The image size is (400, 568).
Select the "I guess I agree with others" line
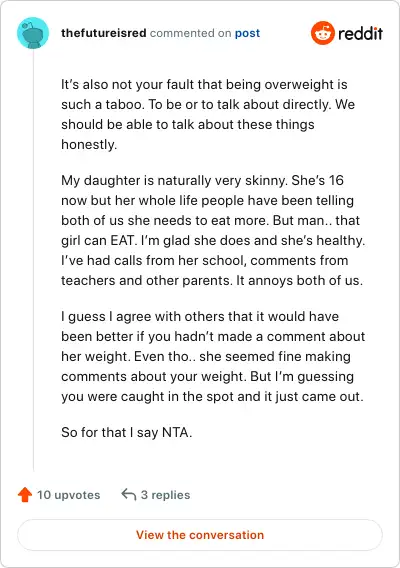coord(200,317)
